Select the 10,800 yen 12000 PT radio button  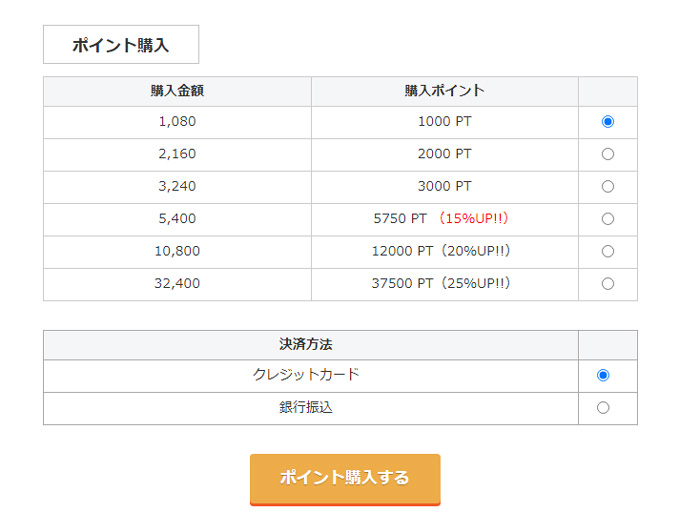[x=608, y=251]
